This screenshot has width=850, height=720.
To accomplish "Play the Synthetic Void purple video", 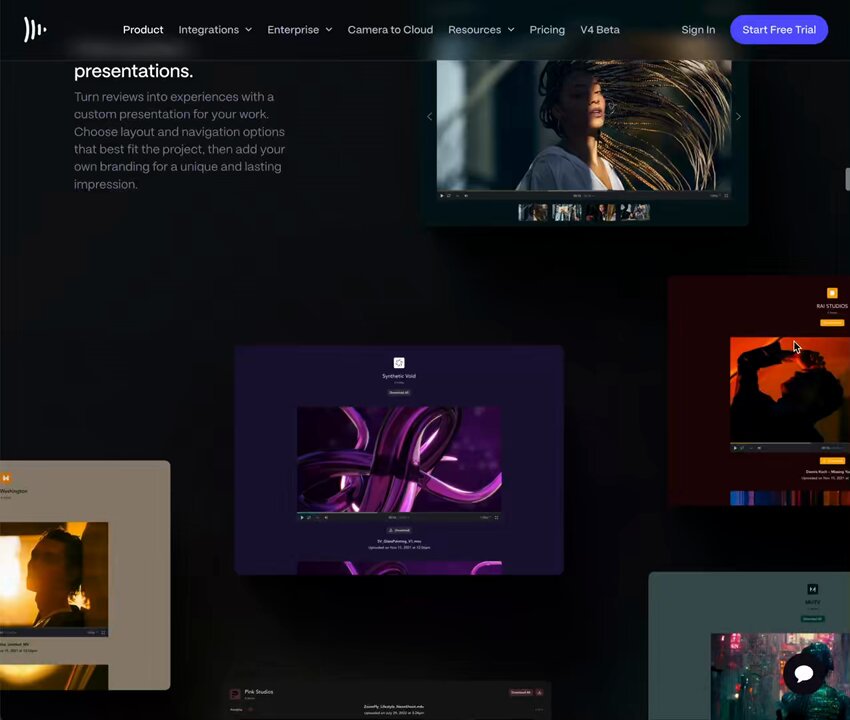I will click(302, 518).
